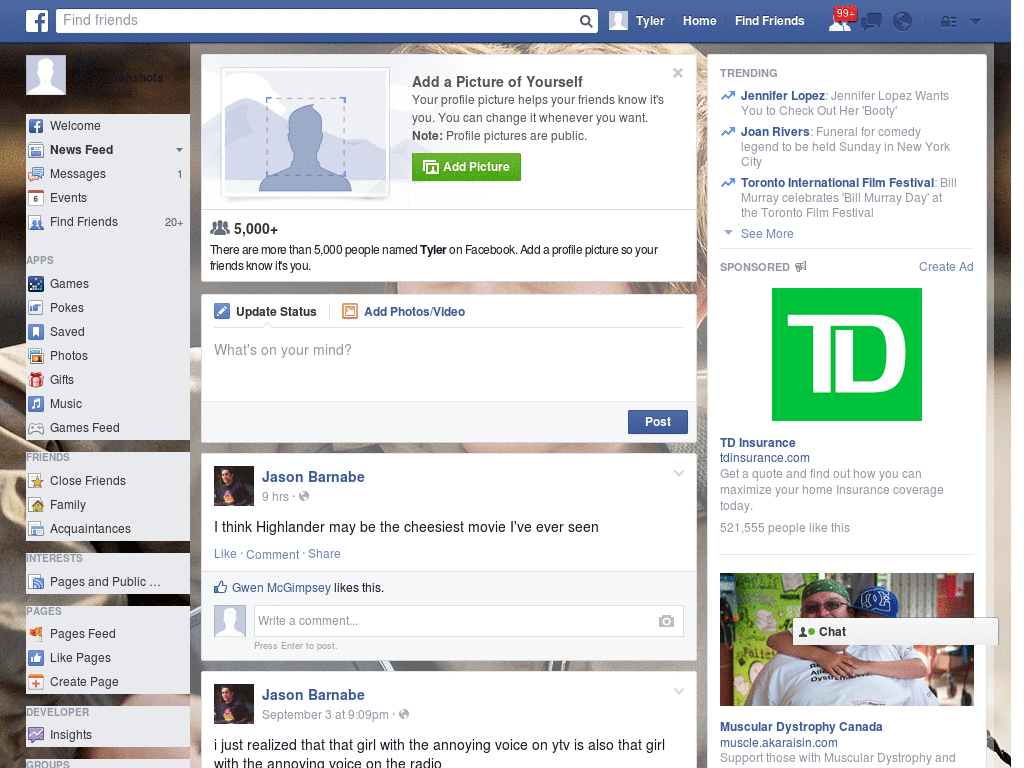Click the Facebook logo icon

(x=37, y=21)
